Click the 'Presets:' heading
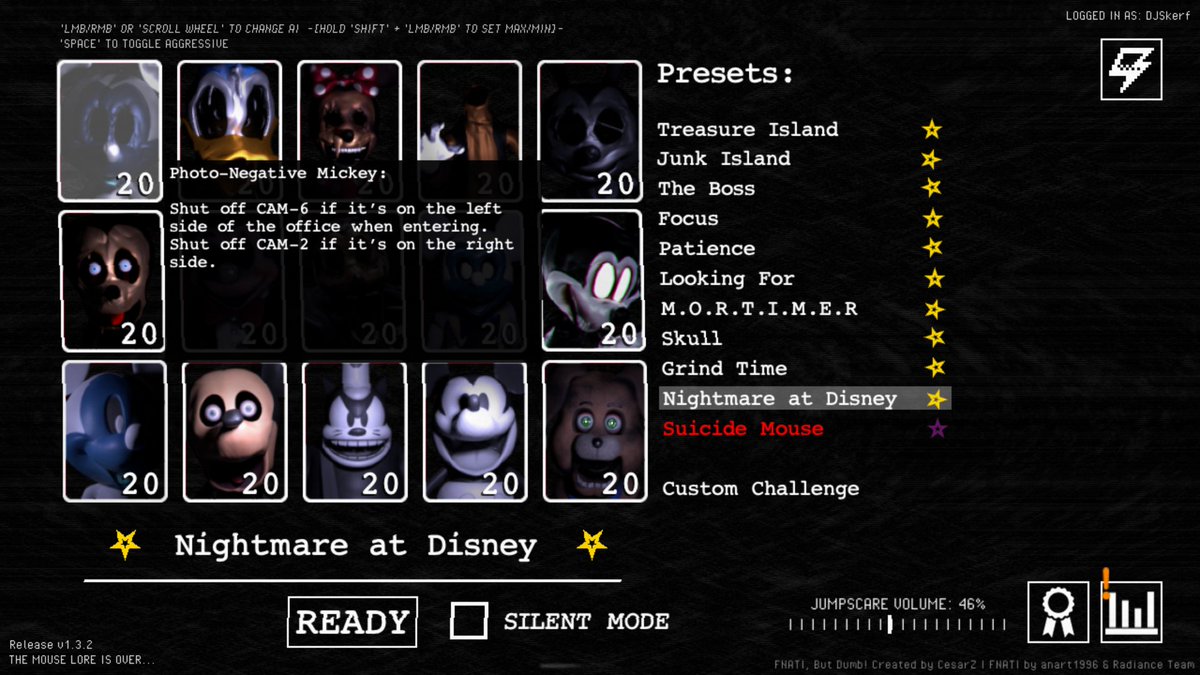 point(725,75)
